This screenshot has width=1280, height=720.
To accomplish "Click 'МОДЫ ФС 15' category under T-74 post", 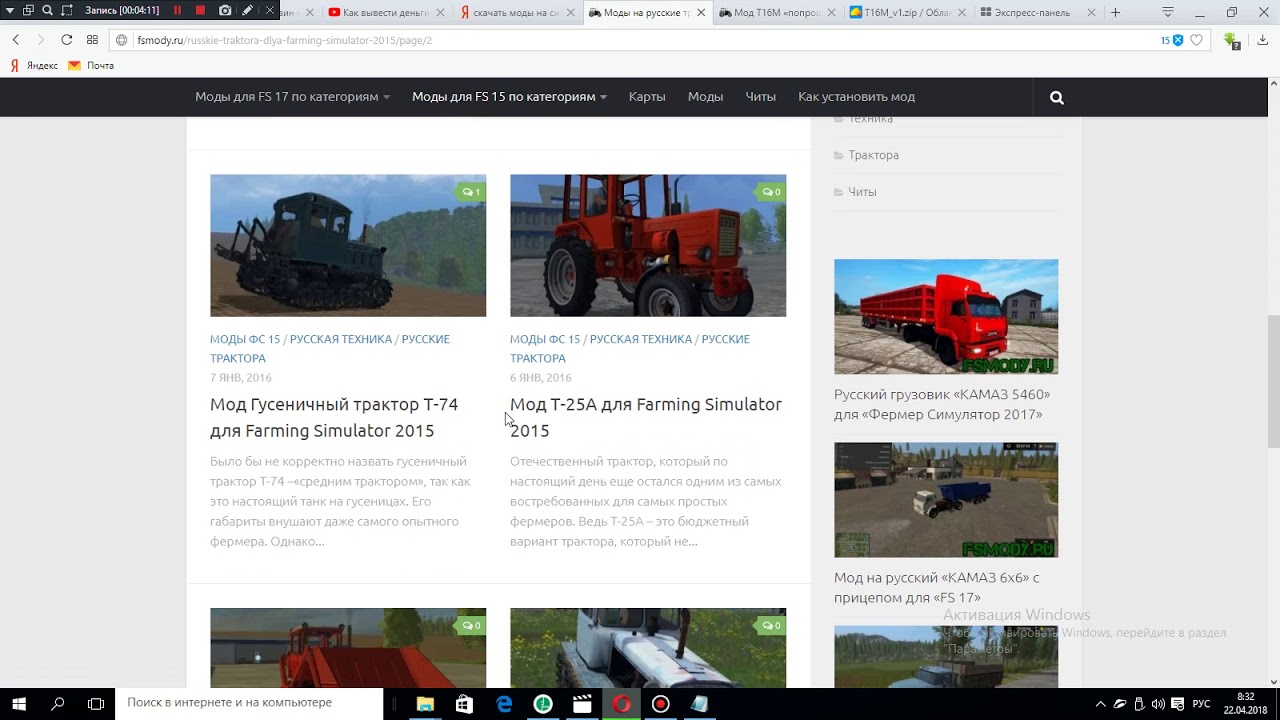I will click(x=245, y=340).
